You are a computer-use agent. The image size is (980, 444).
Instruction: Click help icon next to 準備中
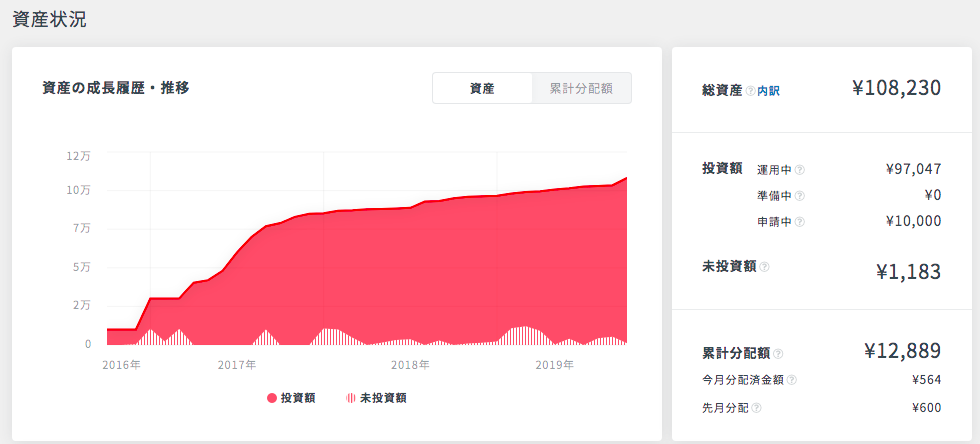click(x=799, y=196)
